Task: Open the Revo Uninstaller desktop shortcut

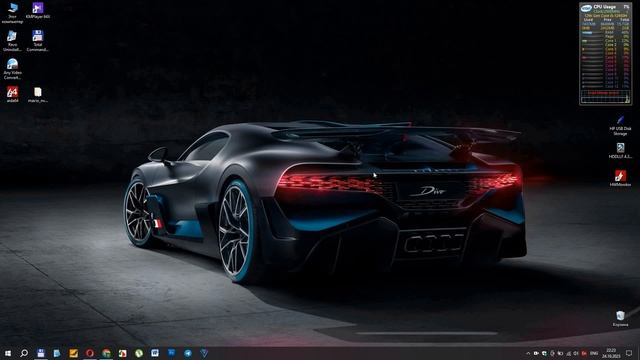Action: 13,41
